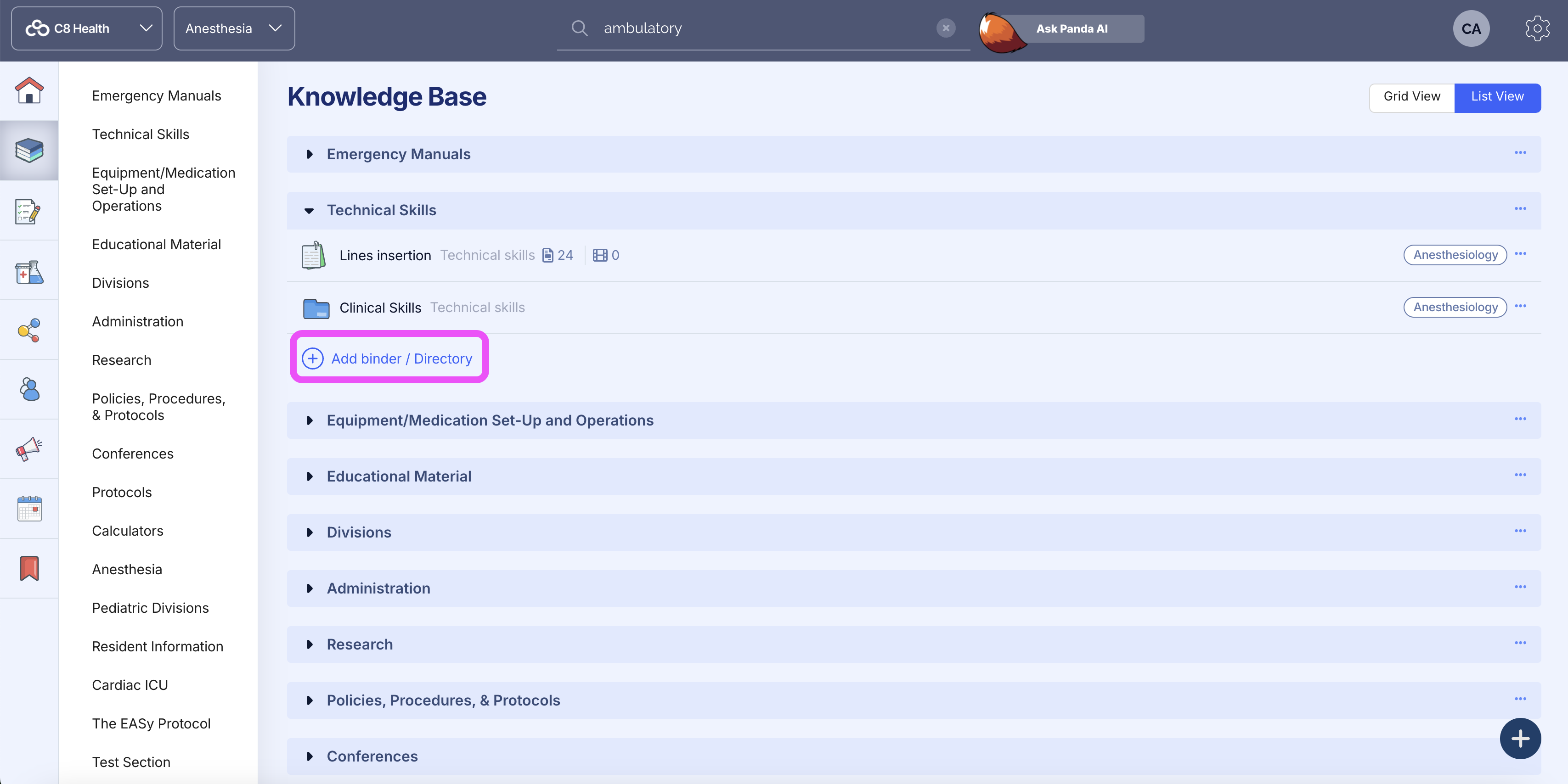Viewport: 1568px width, 784px height.
Task: Open more options for Educational Material section
Action: [x=1520, y=475]
